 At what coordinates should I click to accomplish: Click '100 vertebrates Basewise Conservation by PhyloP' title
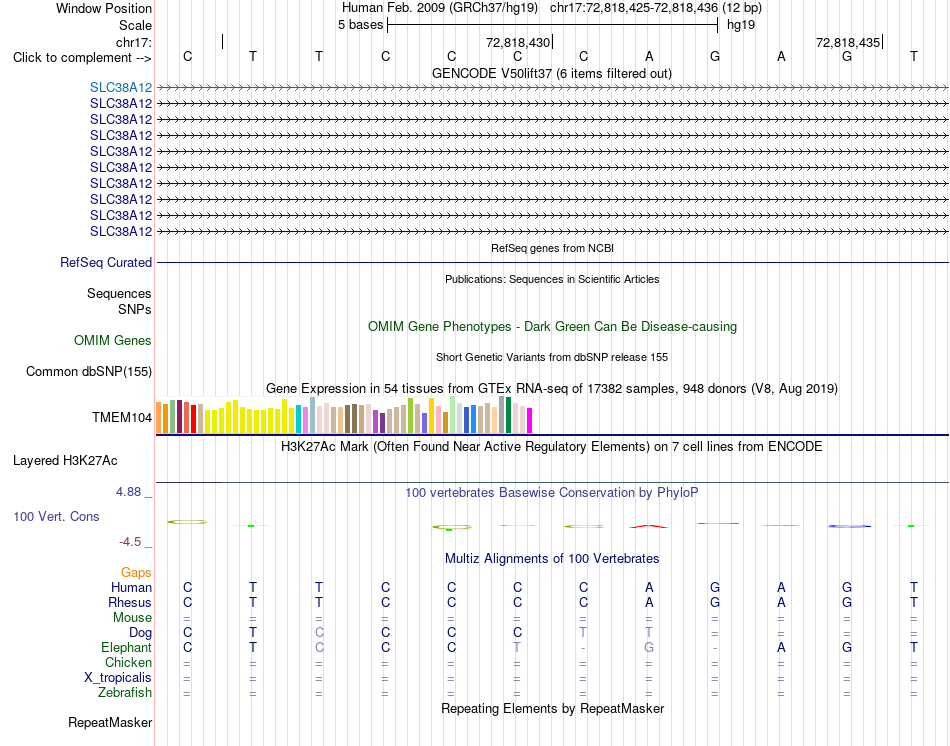click(552, 493)
